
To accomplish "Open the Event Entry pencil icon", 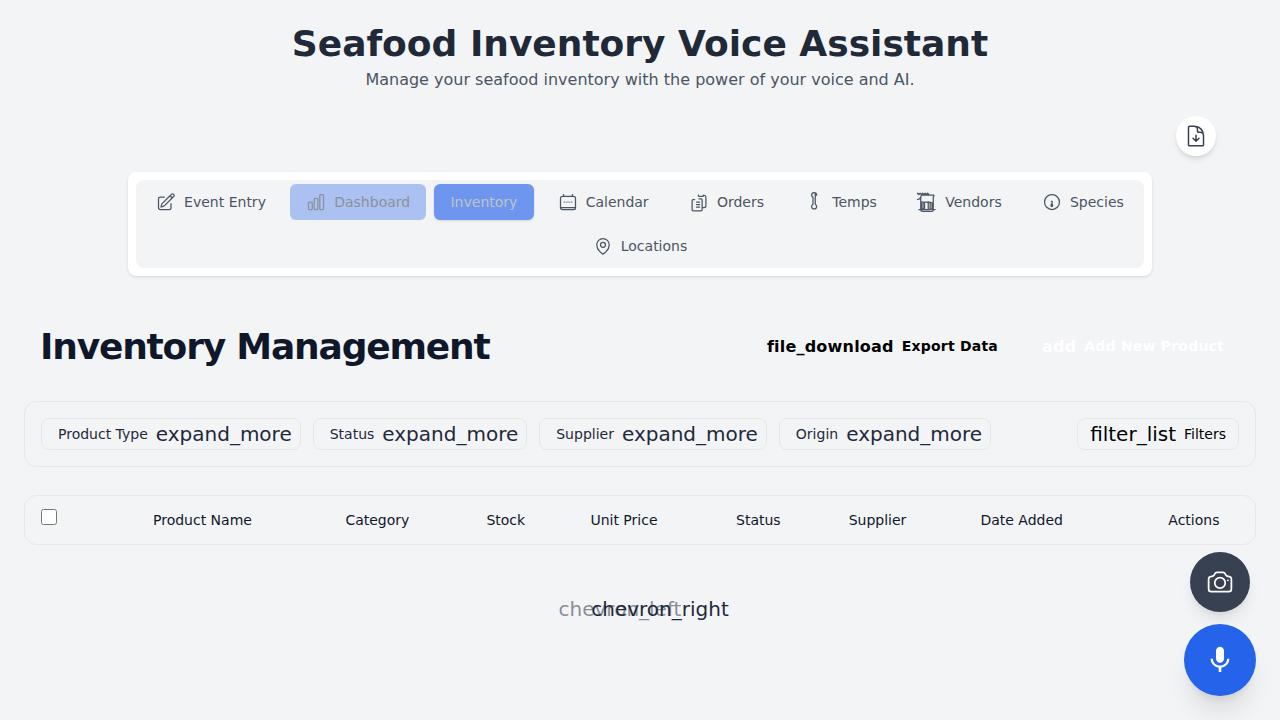I will (x=165, y=201).
